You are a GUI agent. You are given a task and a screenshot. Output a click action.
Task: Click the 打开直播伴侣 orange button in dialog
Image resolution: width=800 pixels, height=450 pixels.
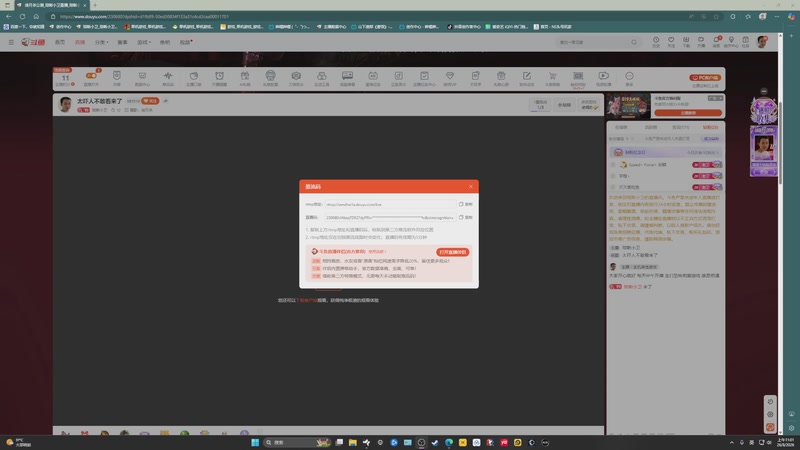tap(453, 252)
